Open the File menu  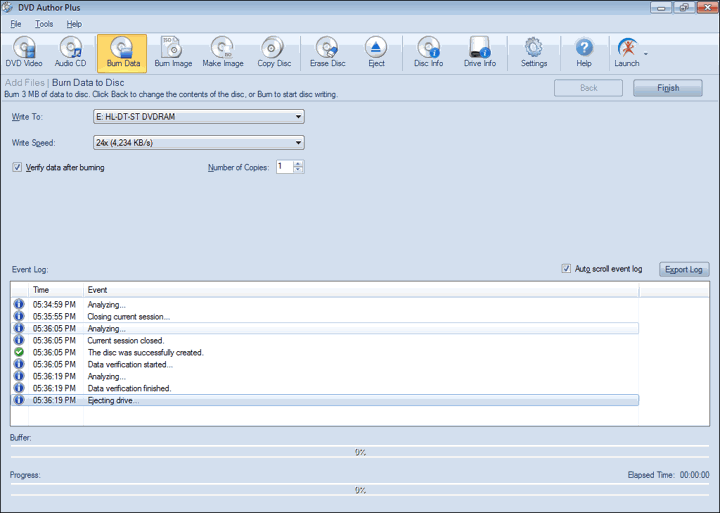(x=16, y=24)
